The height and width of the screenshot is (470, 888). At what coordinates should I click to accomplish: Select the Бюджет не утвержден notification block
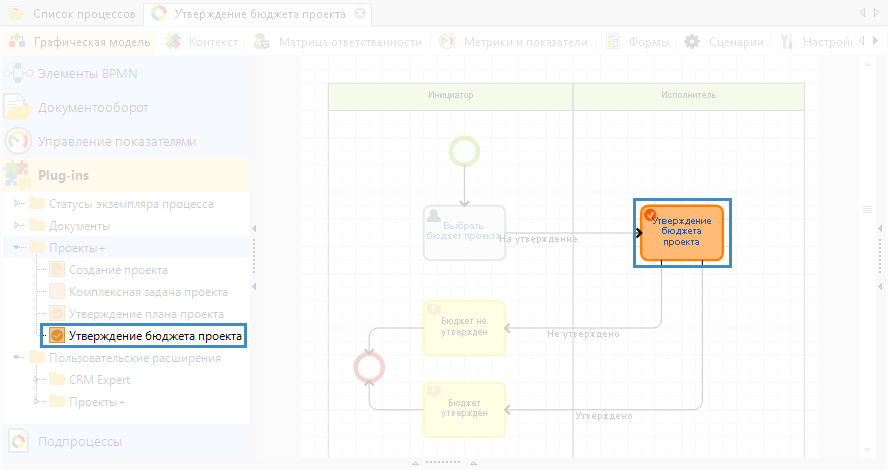[x=464, y=327]
